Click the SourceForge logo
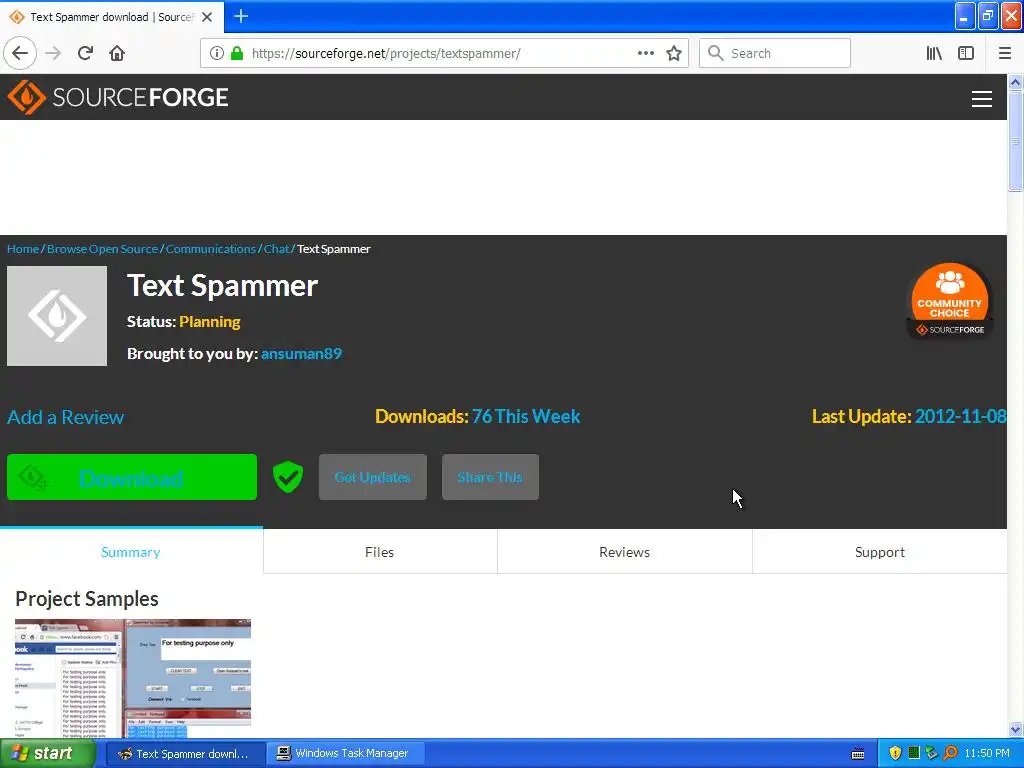This screenshot has height=768, width=1024. click(118, 97)
